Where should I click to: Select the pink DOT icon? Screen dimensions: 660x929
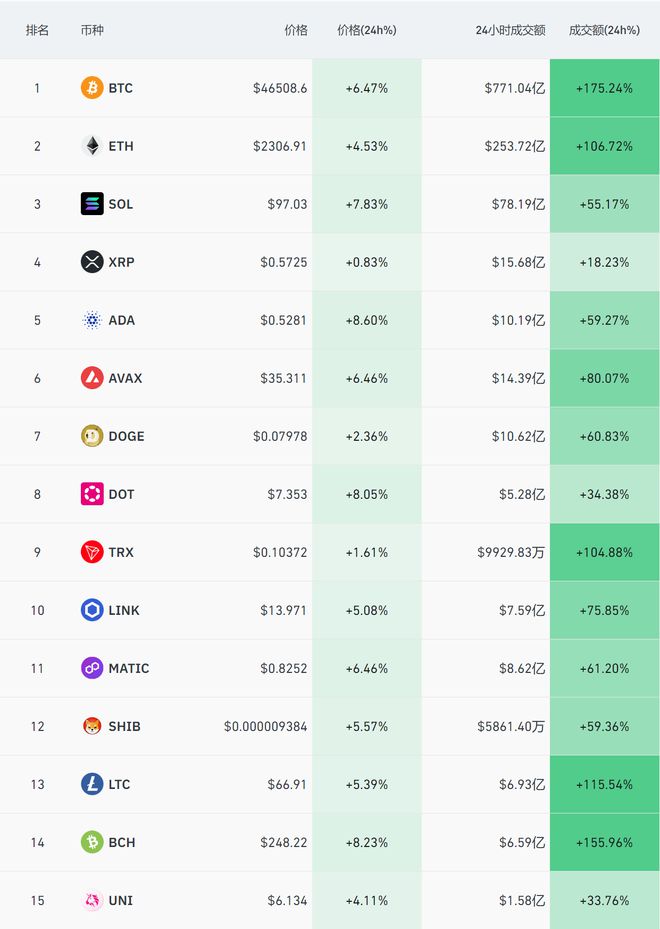tap(92, 494)
